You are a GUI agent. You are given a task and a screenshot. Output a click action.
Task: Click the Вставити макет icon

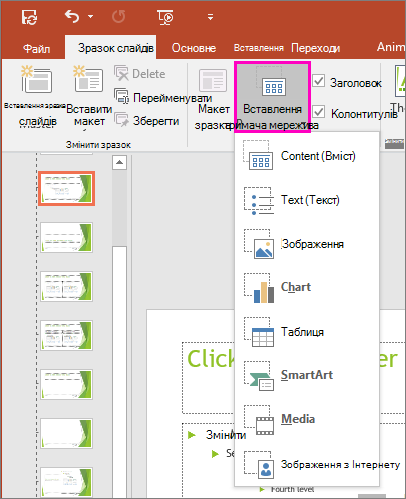pyautogui.click(x=88, y=79)
